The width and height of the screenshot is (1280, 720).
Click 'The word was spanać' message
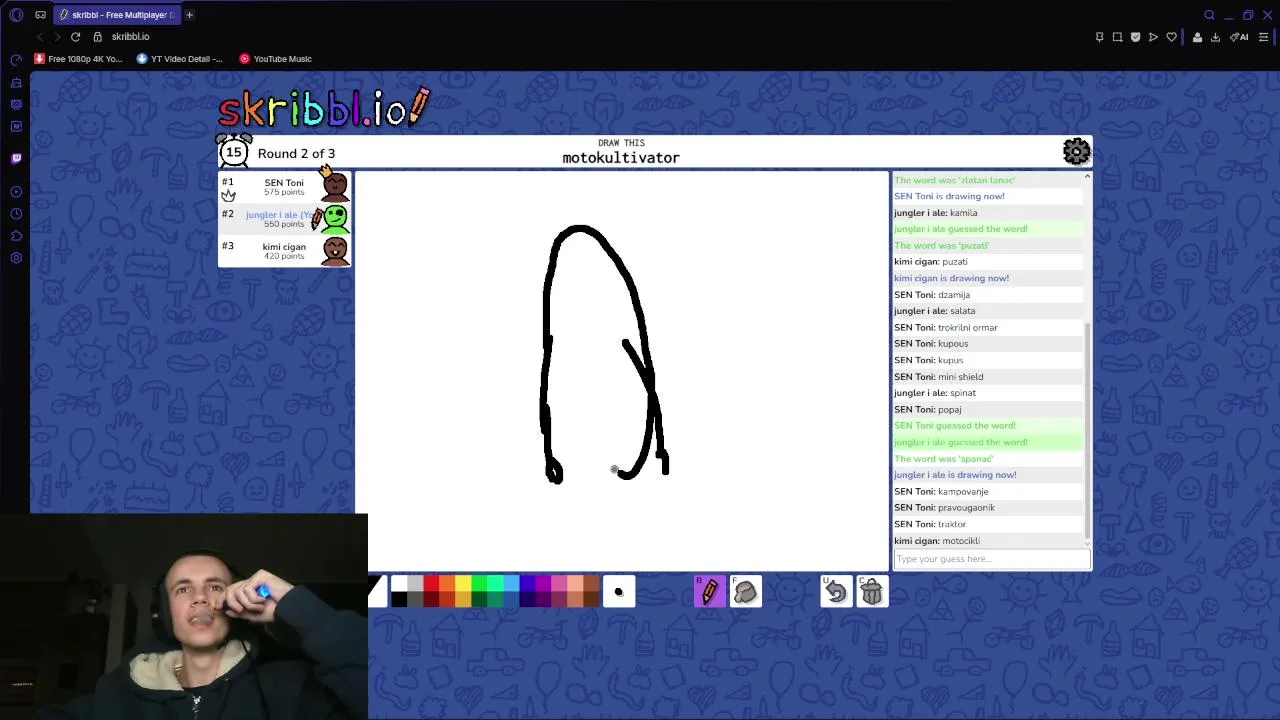point(987,458)
